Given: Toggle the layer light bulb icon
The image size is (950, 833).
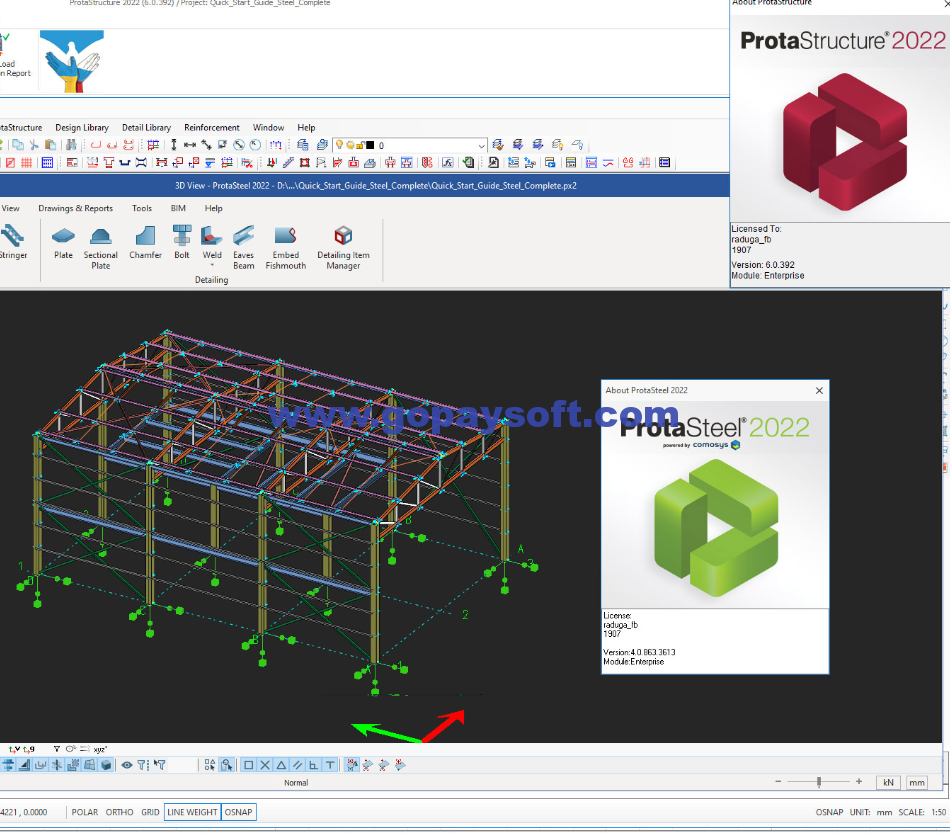Looking at the screenshot, I should coord(339,145).
